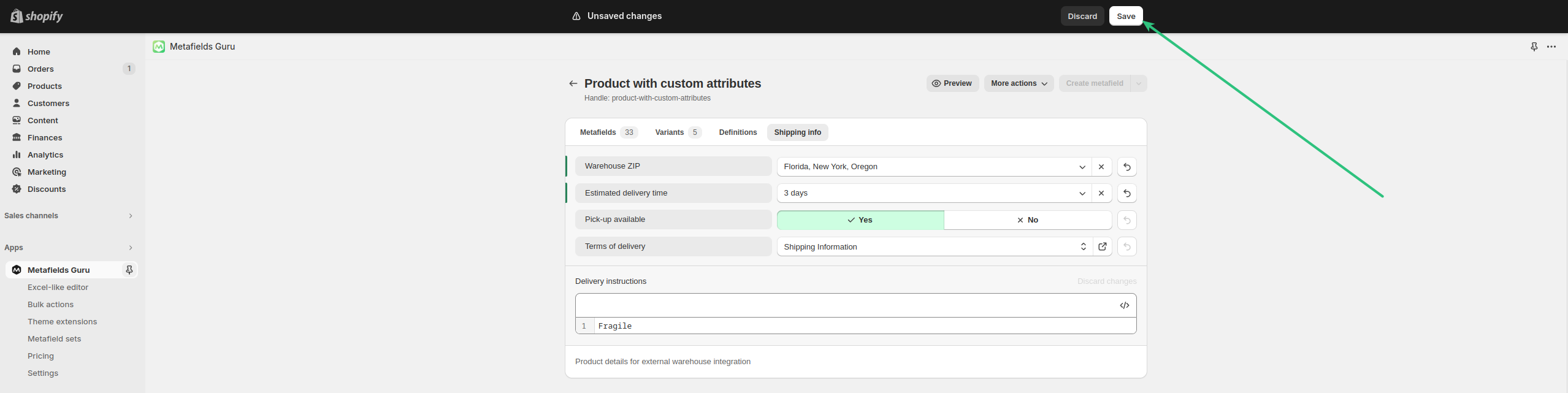Unpin Metafields Guru using sidebar pin icon
The width and height of the screenshot is (1568, 393).
129,270
